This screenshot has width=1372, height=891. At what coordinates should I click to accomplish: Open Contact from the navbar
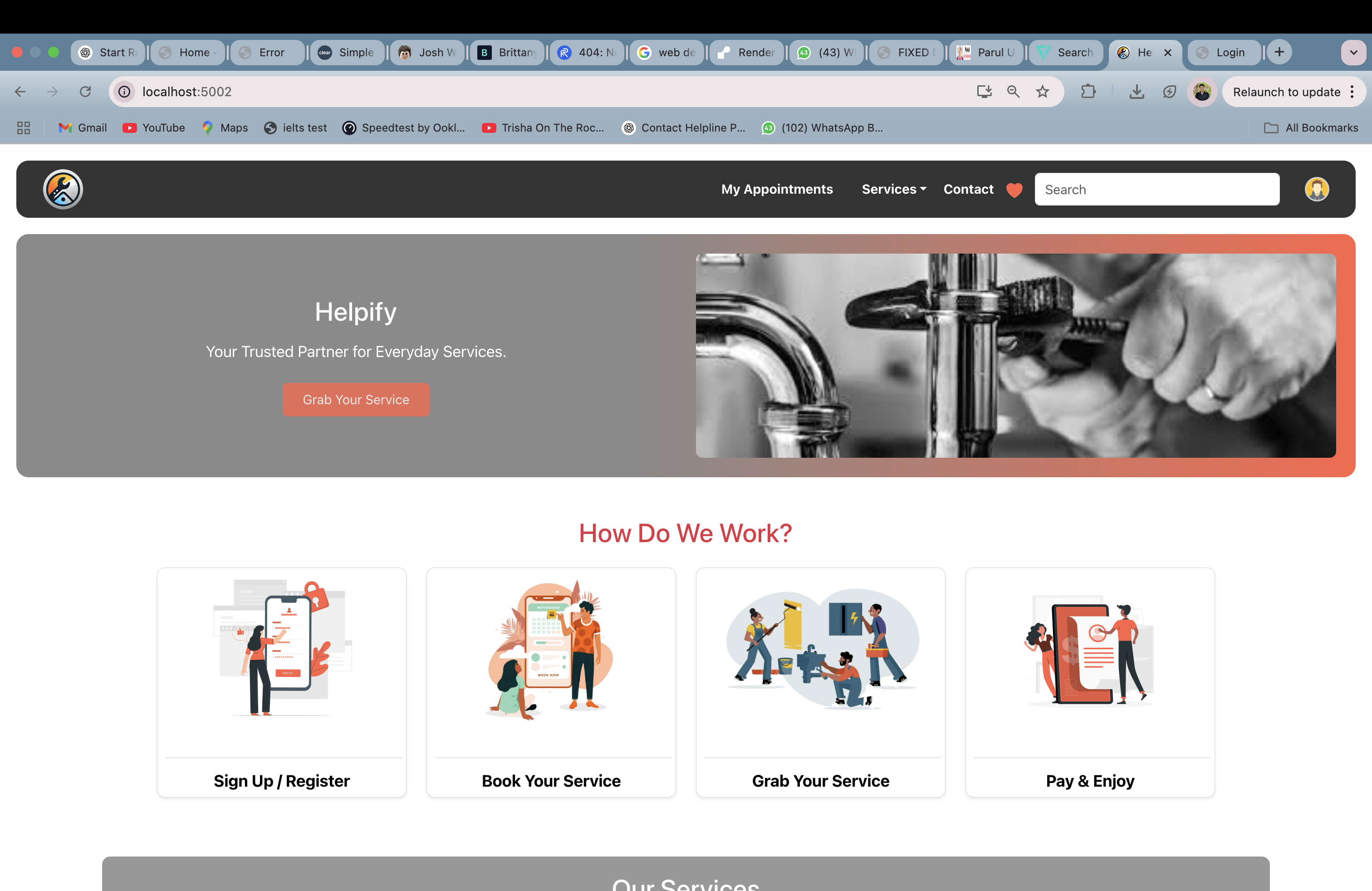coord(968,189)
